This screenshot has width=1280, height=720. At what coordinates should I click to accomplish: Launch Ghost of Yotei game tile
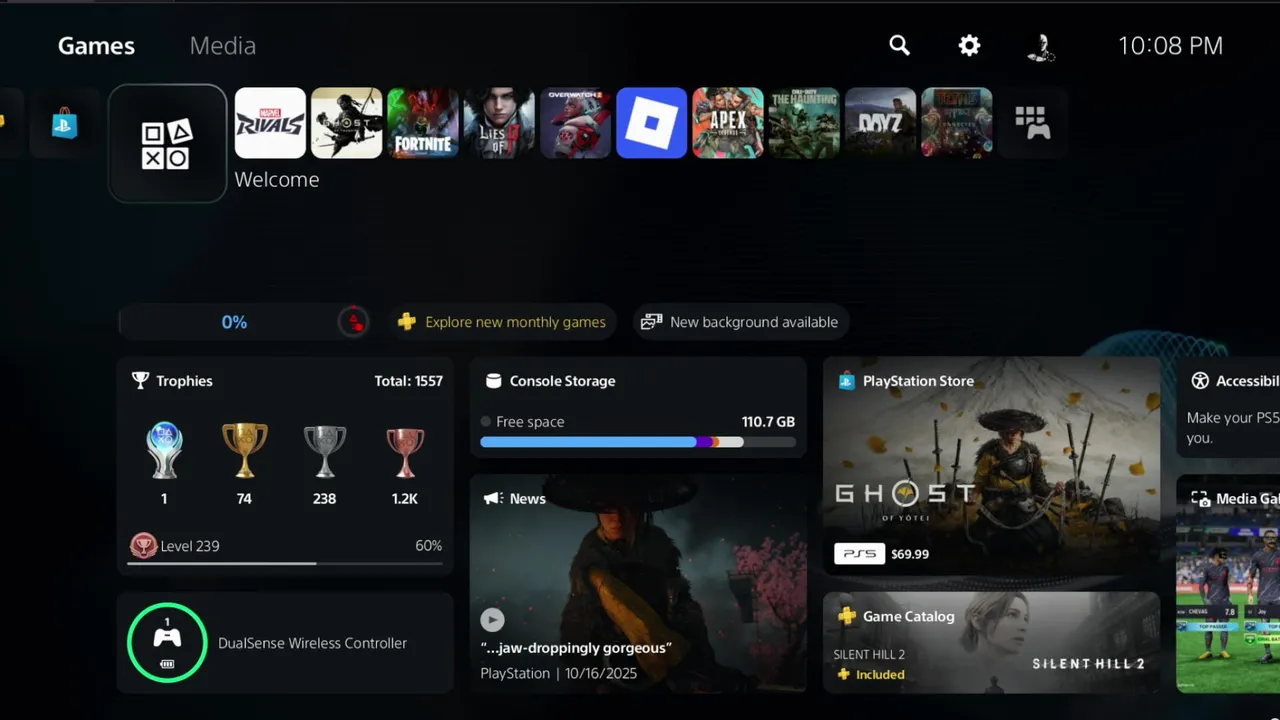[347, 123]
